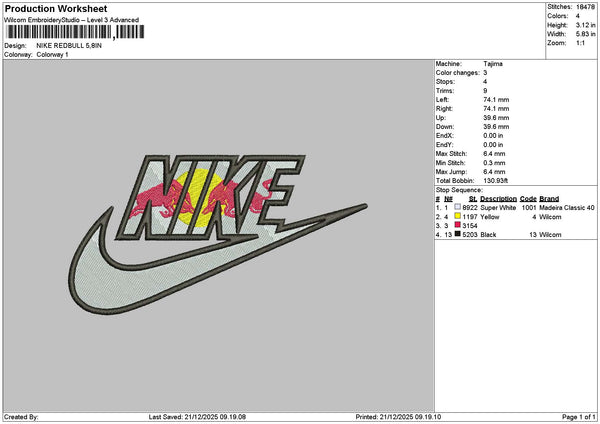Click the 'Page 1 of 1' indicator

[x=579, y=417]
